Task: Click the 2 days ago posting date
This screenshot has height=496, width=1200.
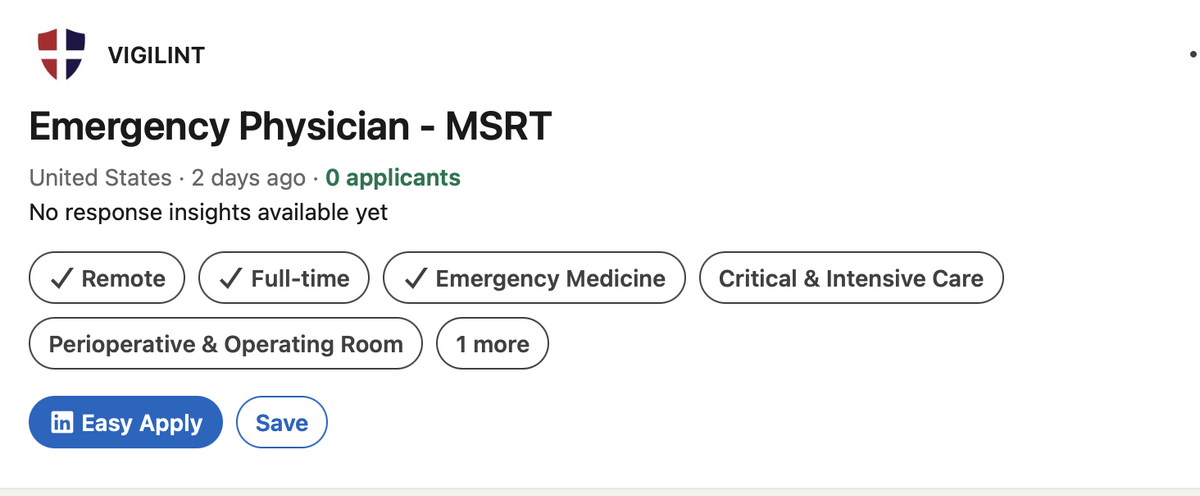Action: click(248, 178)
